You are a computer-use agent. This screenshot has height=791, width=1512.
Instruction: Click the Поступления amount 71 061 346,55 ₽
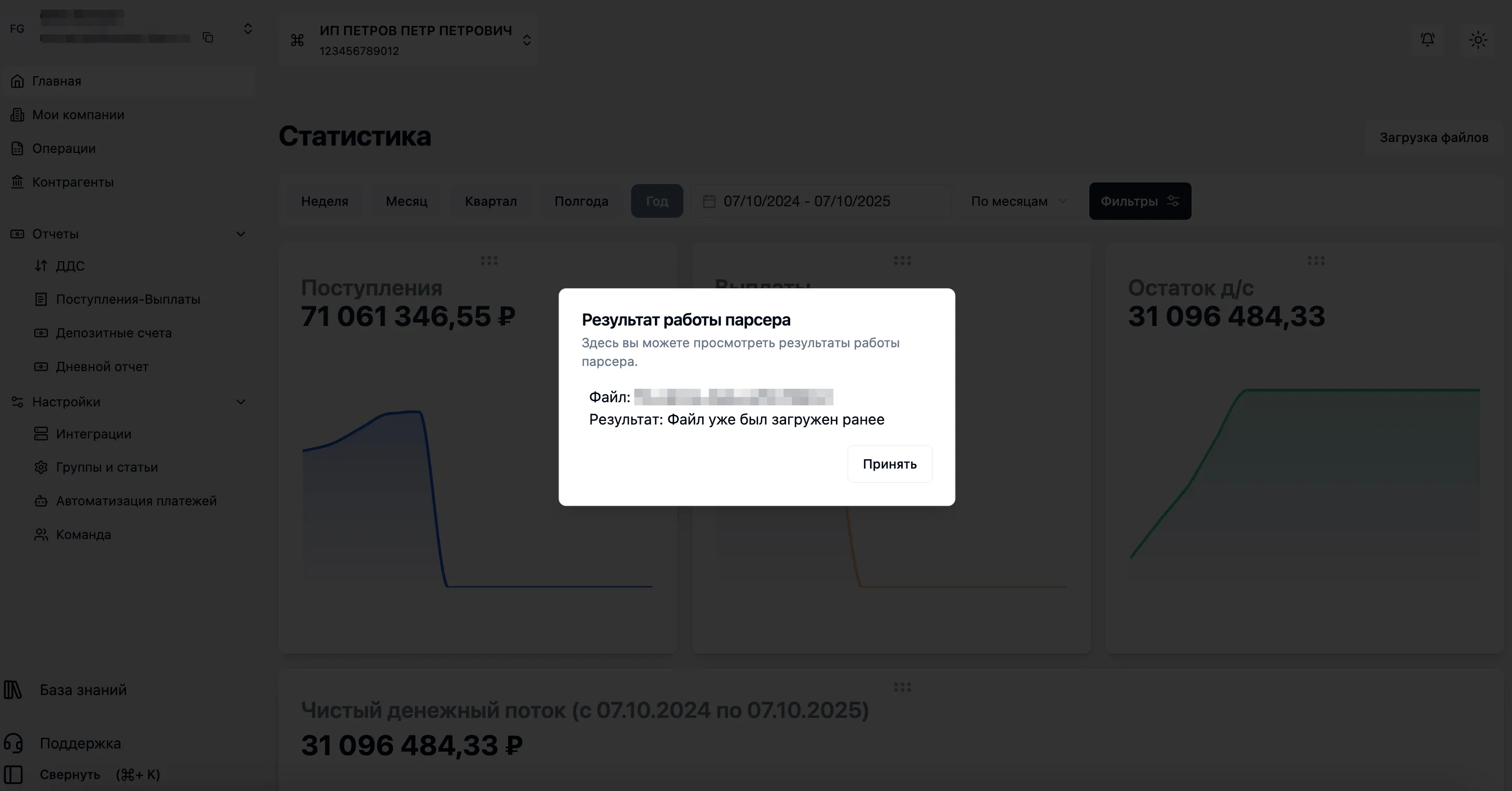point(408,316)
